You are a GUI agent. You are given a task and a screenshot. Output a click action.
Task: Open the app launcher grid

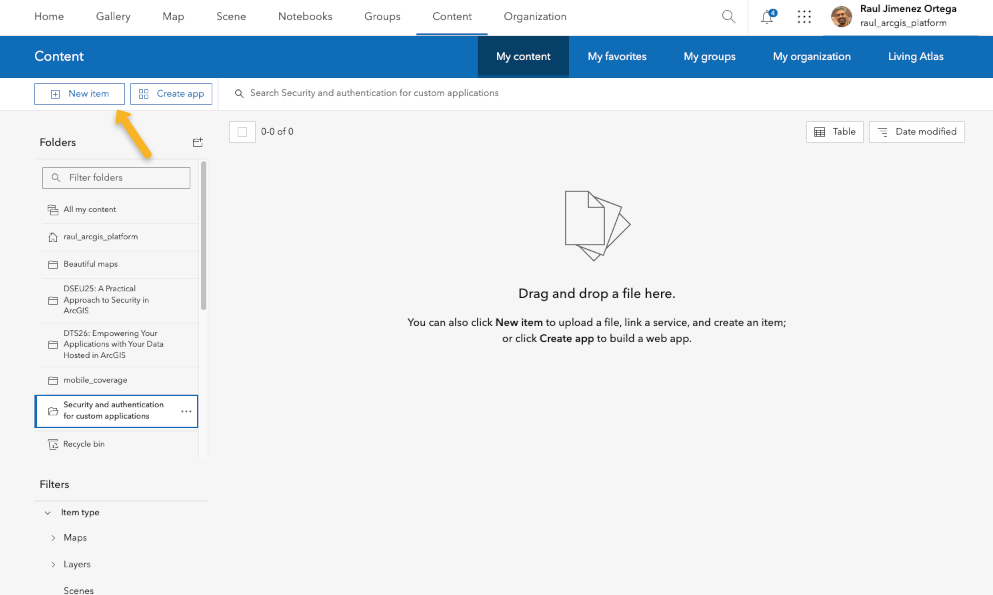point(804,16)
